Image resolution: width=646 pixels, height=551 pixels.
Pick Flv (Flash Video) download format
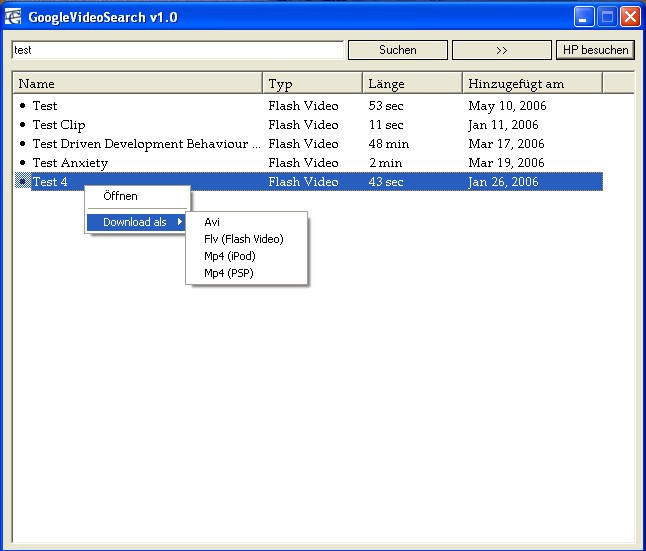246,239
